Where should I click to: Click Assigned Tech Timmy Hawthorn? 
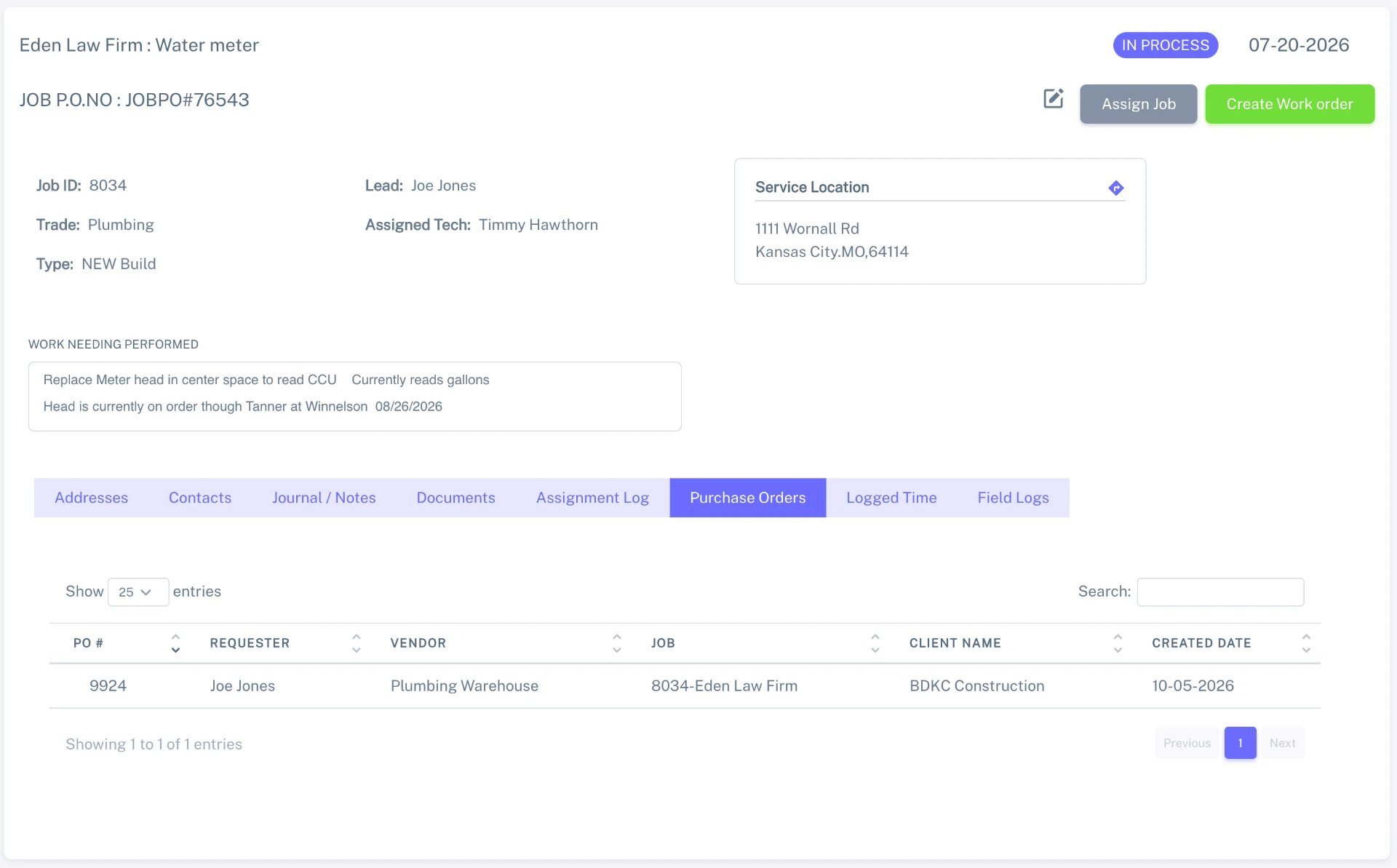click(x=538, y=225)
